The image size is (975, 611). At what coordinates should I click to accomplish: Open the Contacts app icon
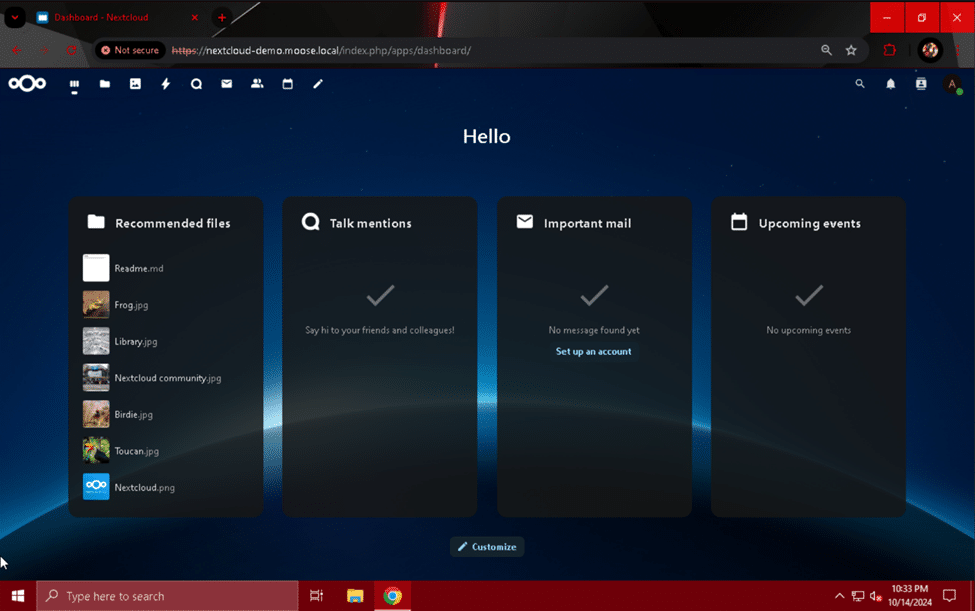click(x=257, y=84)
